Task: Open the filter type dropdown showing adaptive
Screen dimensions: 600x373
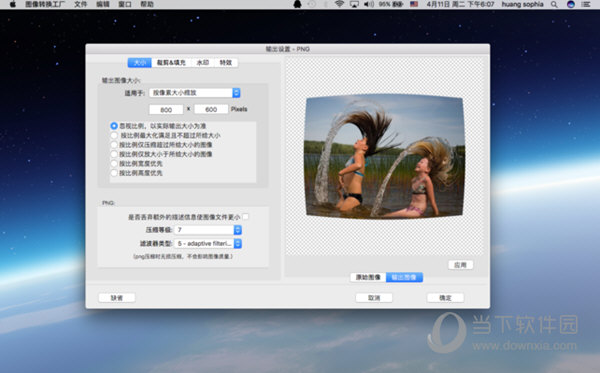Action: (208, 243)
